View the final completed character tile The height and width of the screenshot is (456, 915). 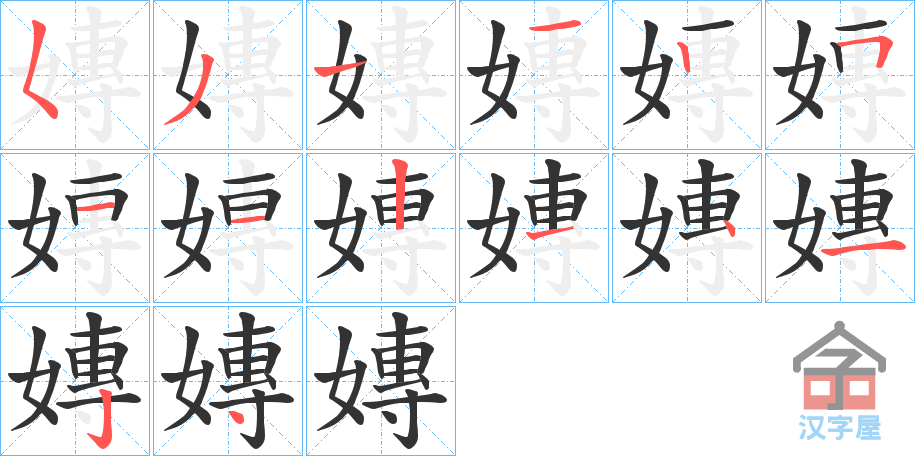(x=381, y=381)
